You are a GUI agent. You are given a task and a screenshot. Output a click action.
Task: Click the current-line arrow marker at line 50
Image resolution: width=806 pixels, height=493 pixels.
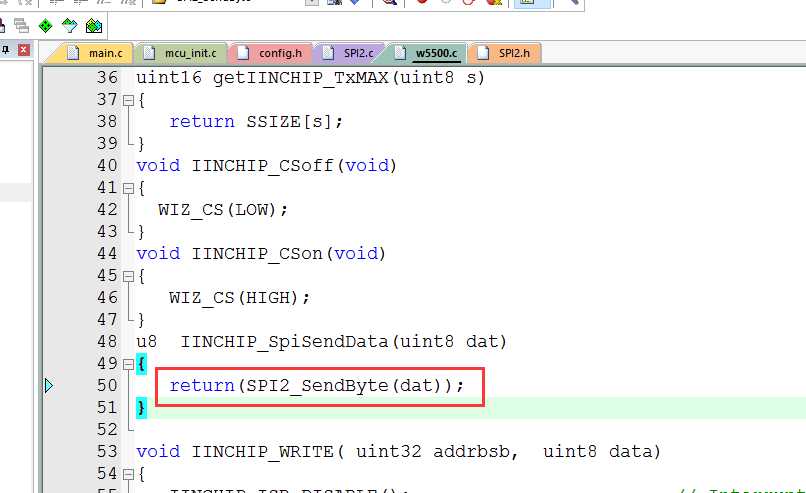[x=49, y=386]
